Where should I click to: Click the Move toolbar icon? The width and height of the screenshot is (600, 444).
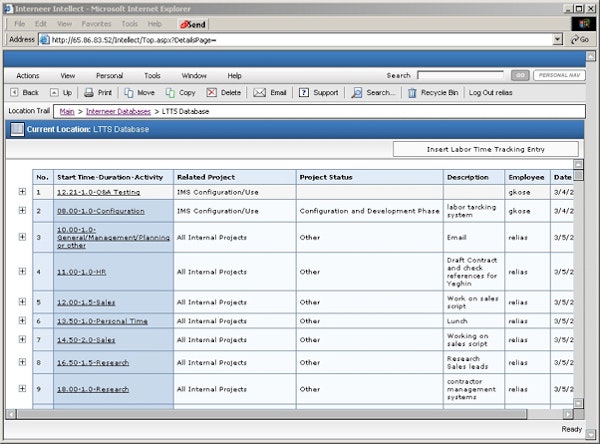click(129, 92)
